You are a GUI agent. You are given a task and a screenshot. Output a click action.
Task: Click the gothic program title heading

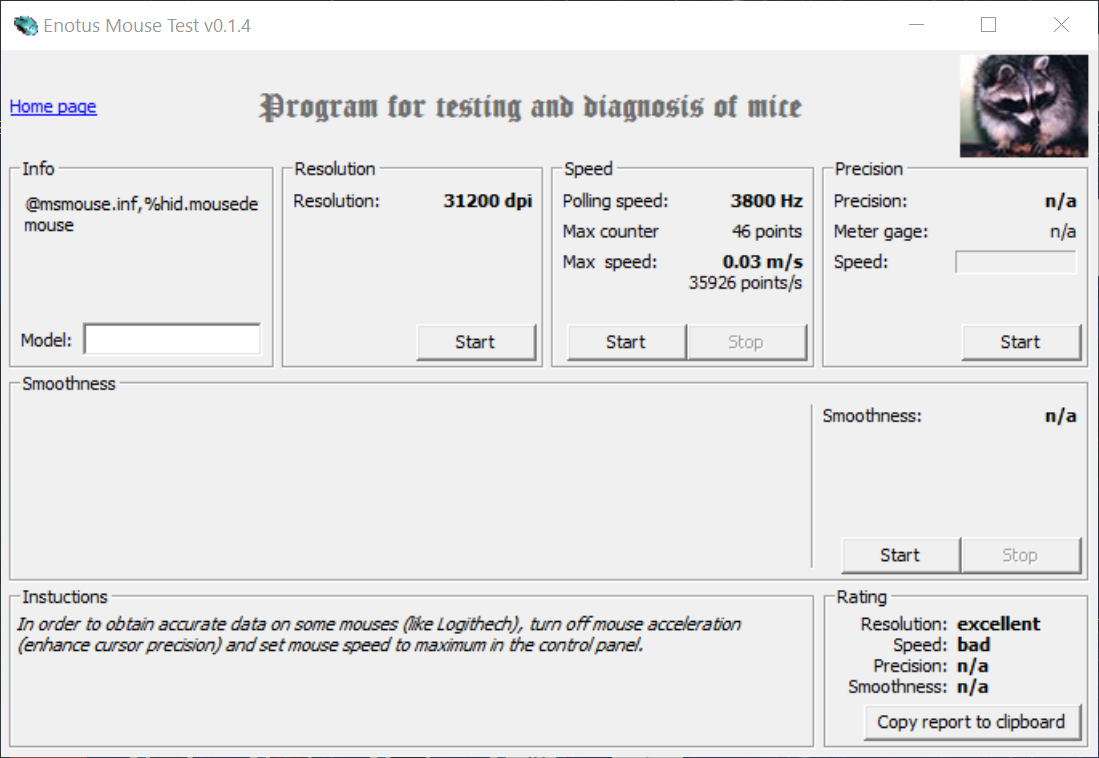tap(531, 107)
